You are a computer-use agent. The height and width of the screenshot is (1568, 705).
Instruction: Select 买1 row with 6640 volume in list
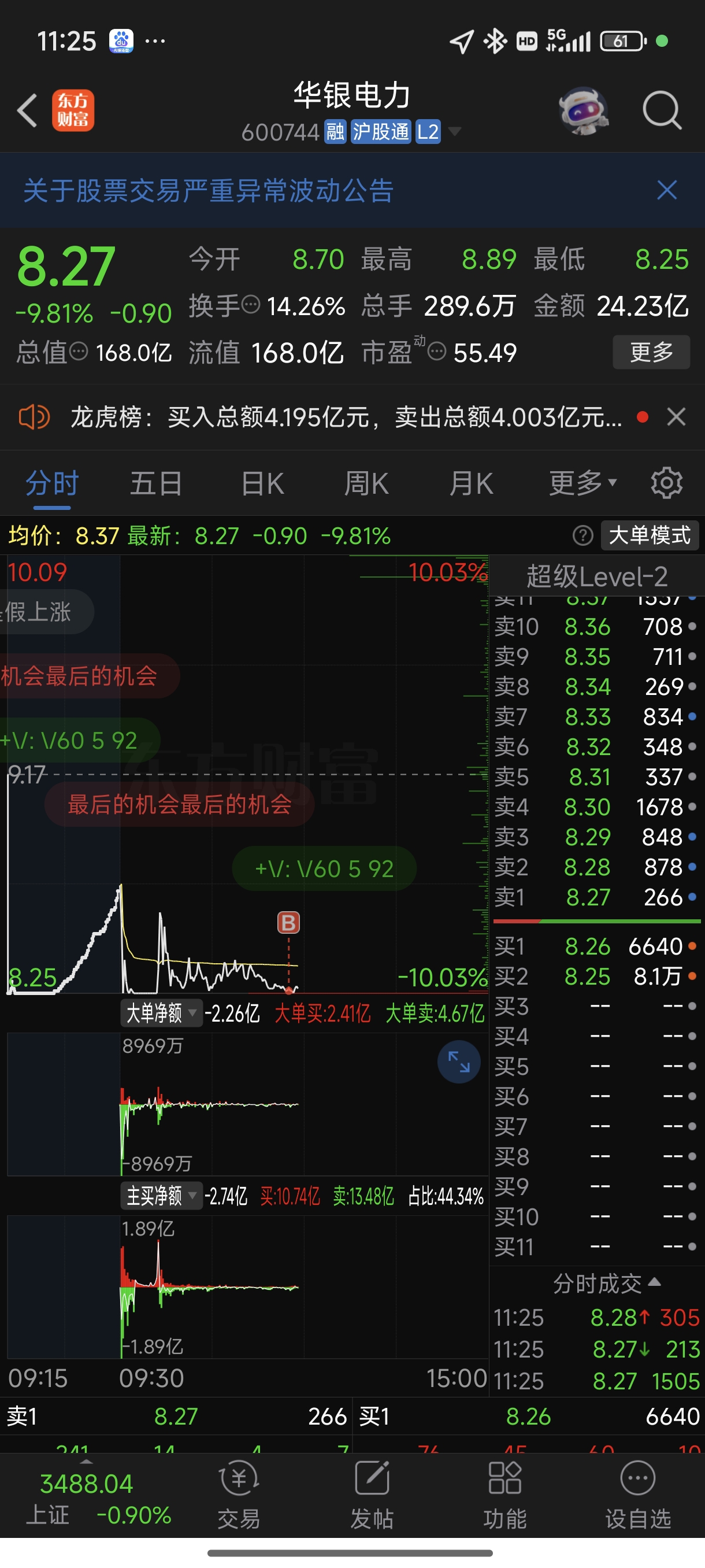596,946
